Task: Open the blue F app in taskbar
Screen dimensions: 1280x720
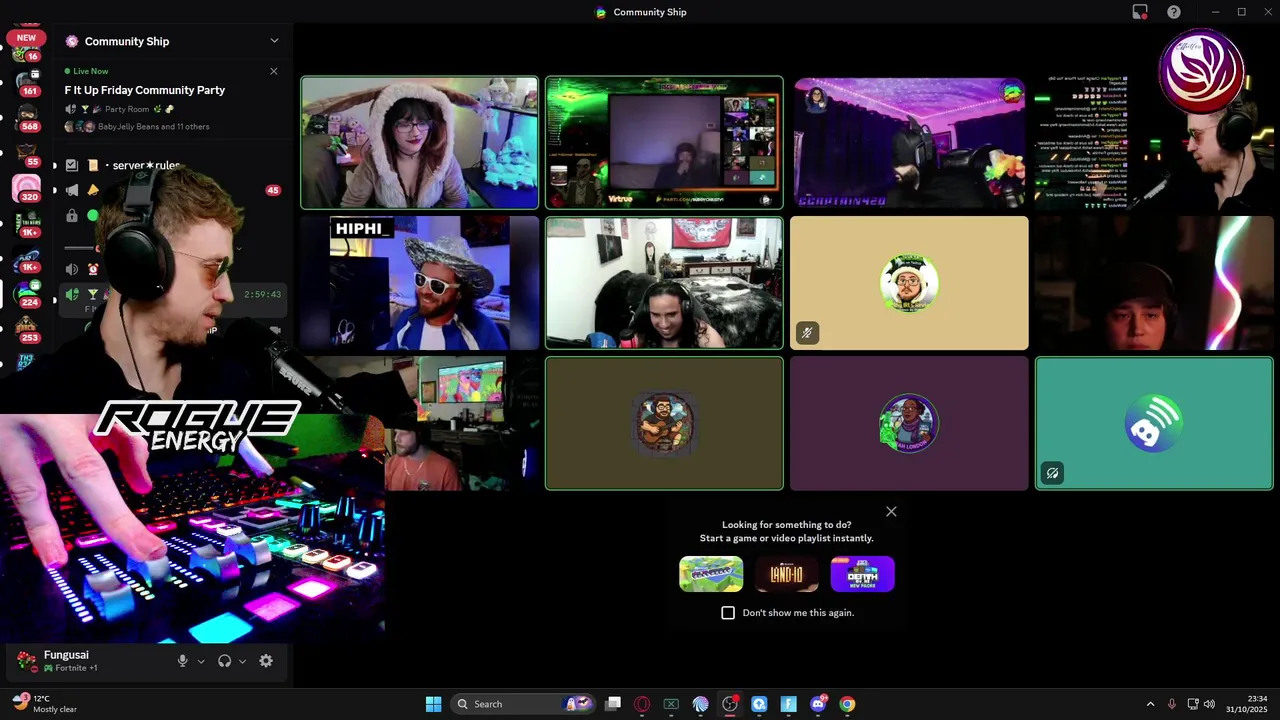Action: 788,704
